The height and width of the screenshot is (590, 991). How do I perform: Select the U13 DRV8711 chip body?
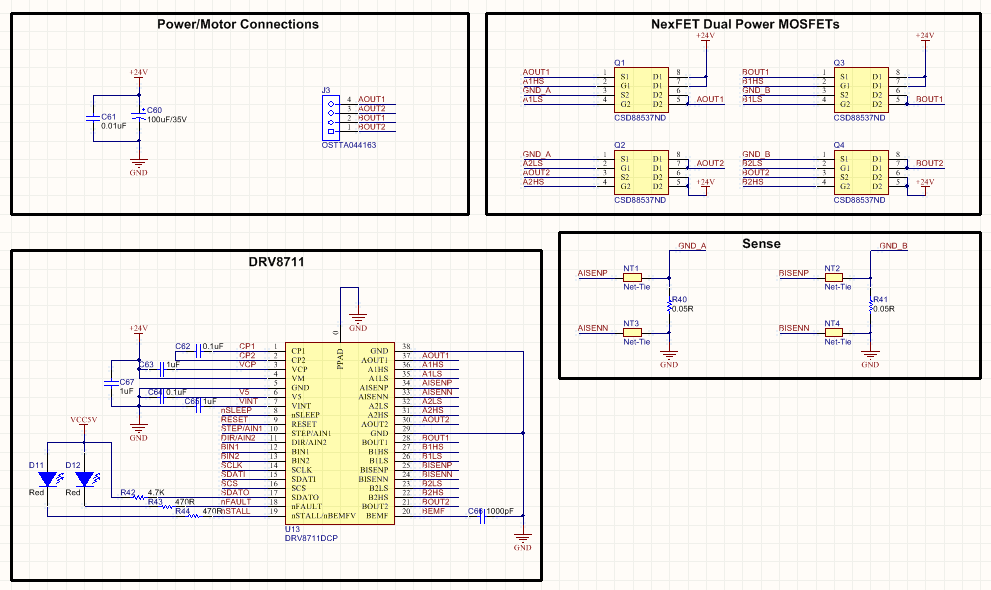339,433
